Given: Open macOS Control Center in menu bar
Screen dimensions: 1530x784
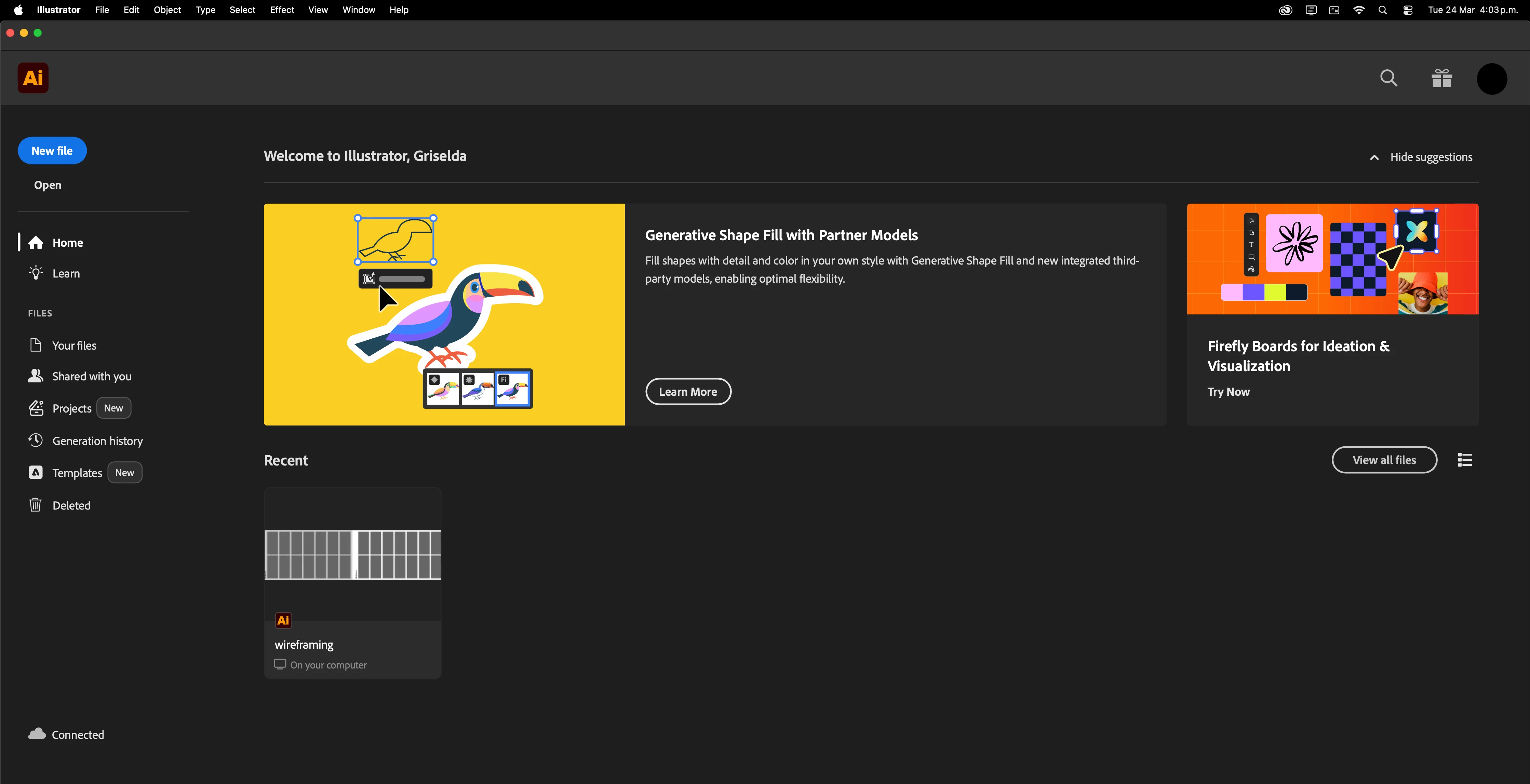Looking at the screenshot, I should click(x=1408, y=10).
